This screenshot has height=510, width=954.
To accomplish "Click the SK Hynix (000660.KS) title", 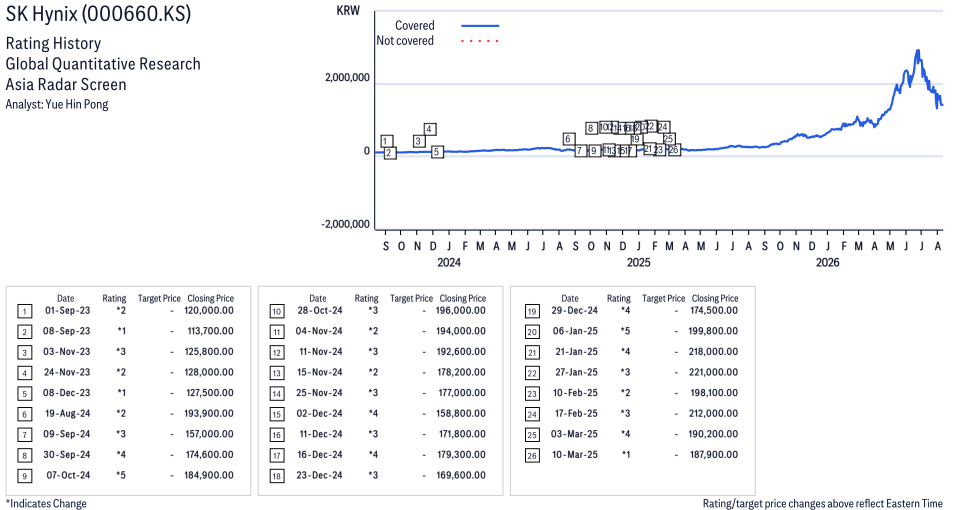I will coord(98,13).
